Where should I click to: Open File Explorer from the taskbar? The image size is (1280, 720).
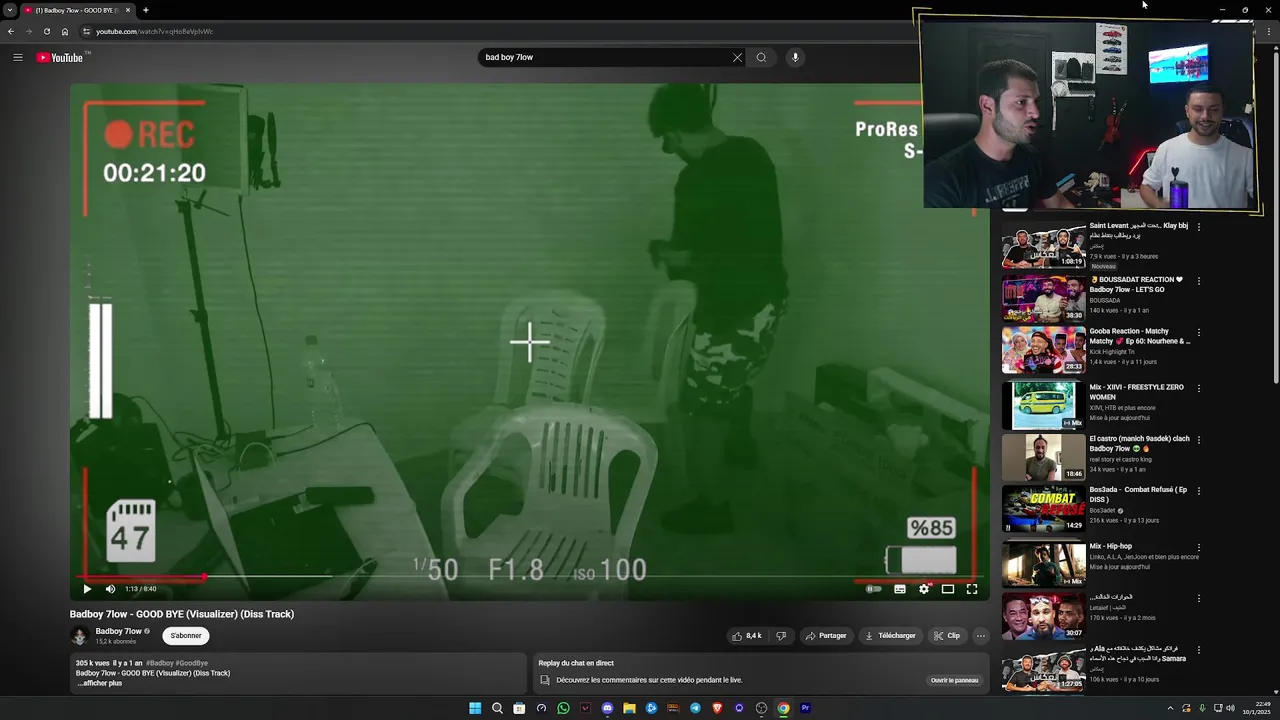point(629,708)
